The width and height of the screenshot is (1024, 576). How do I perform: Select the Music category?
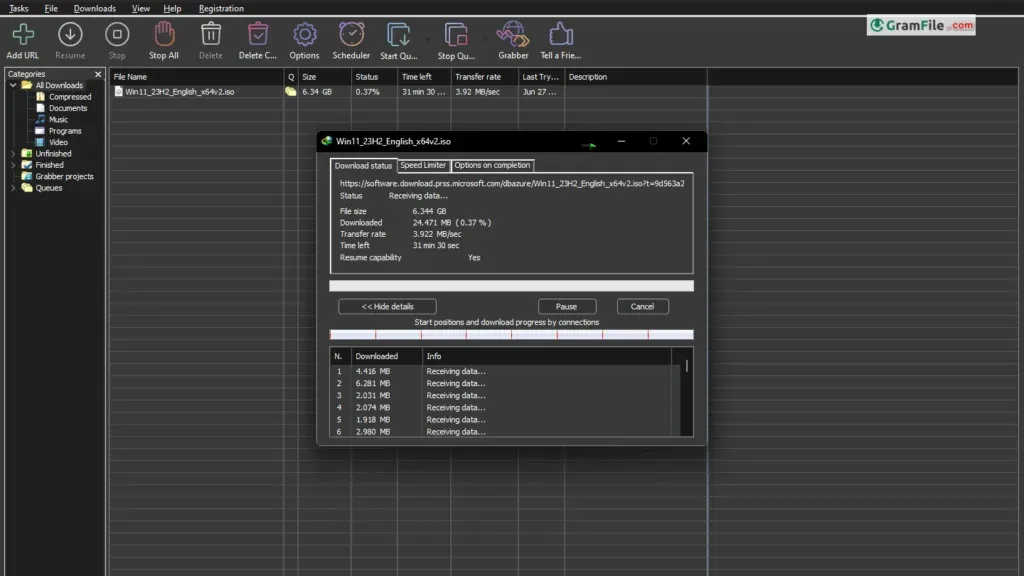58,120
